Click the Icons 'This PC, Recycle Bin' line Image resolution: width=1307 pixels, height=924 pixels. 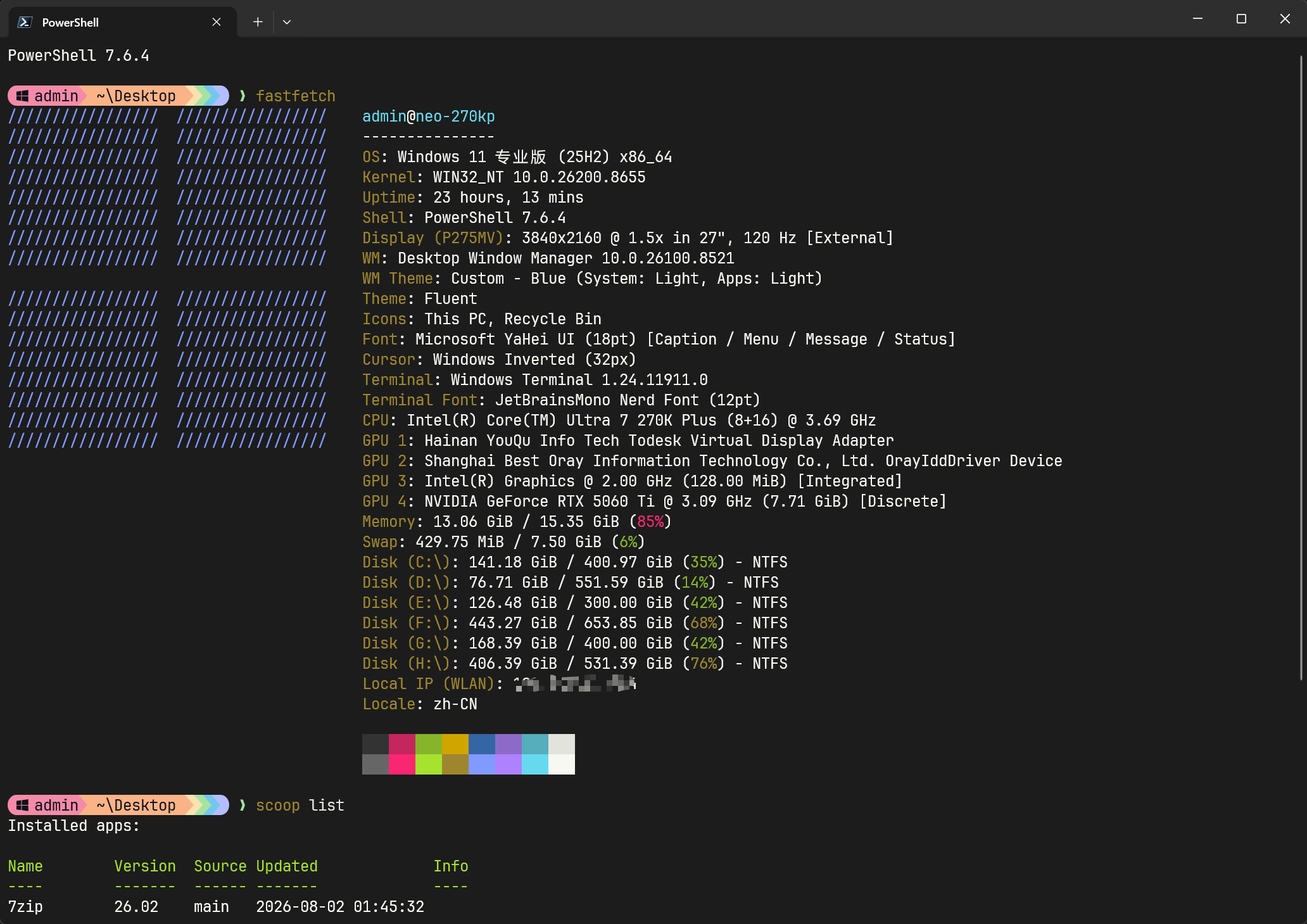(x=482, y=319)
